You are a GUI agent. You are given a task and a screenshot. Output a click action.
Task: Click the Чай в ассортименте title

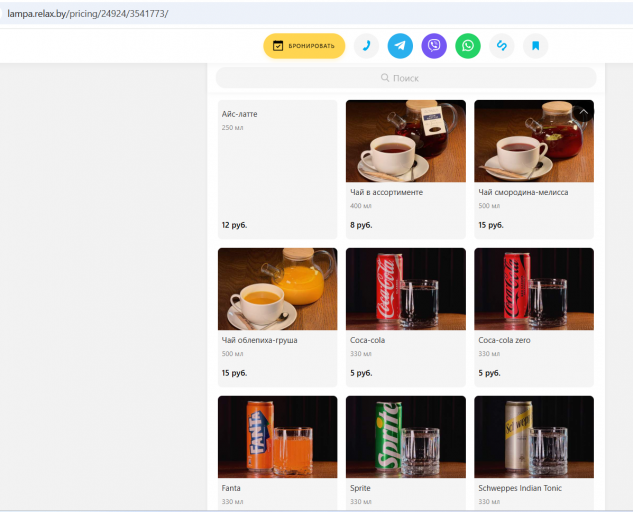(386, 192)
